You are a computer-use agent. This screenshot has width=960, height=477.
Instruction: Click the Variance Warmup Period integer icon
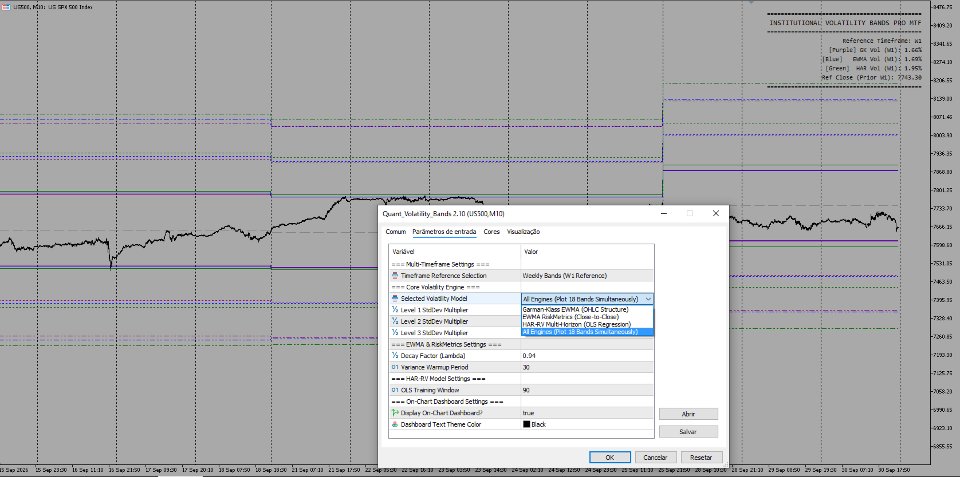[x=395, y=367]
